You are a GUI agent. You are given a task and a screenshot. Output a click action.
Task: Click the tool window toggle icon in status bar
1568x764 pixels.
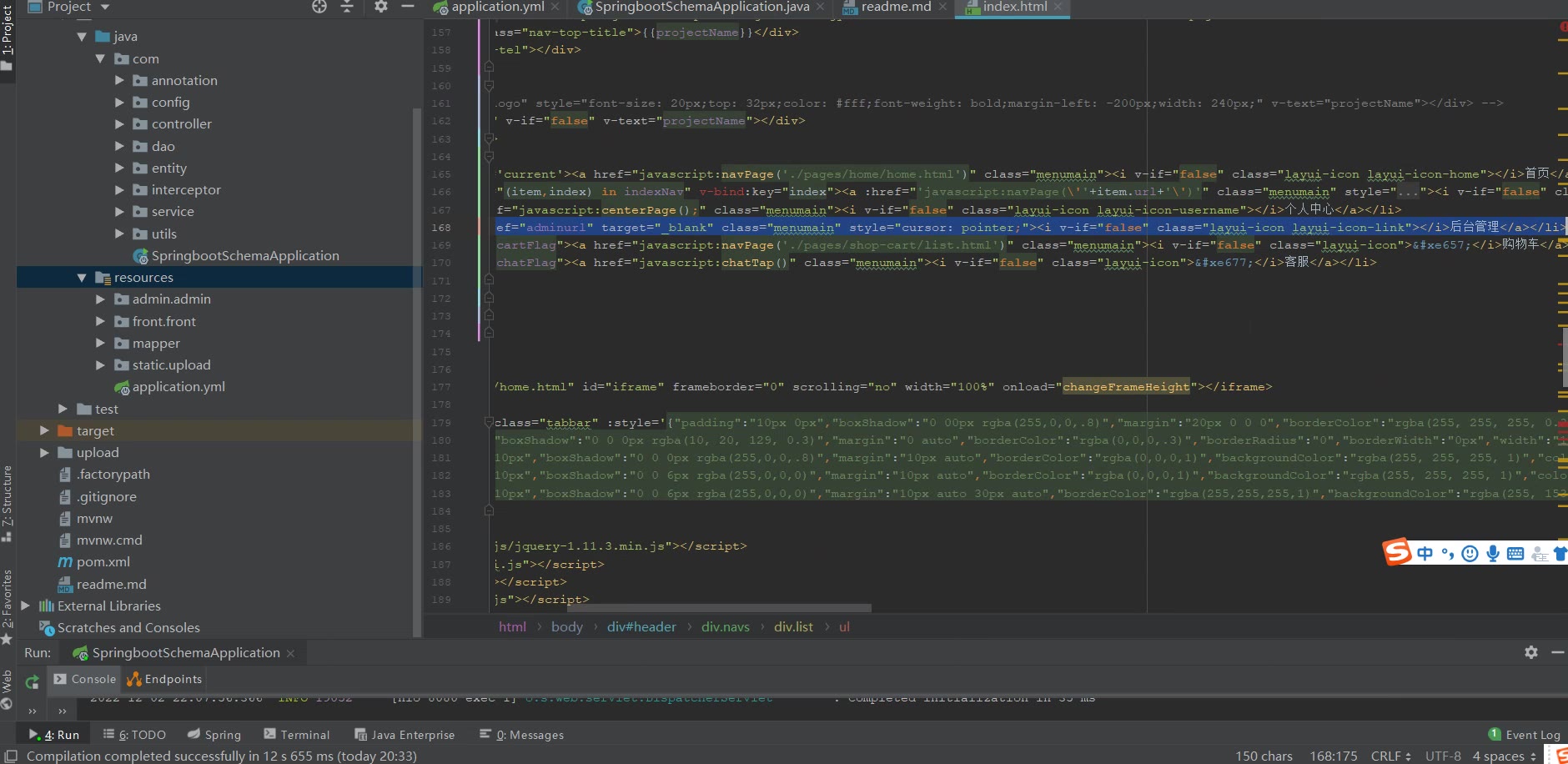[x=11, y=756]
